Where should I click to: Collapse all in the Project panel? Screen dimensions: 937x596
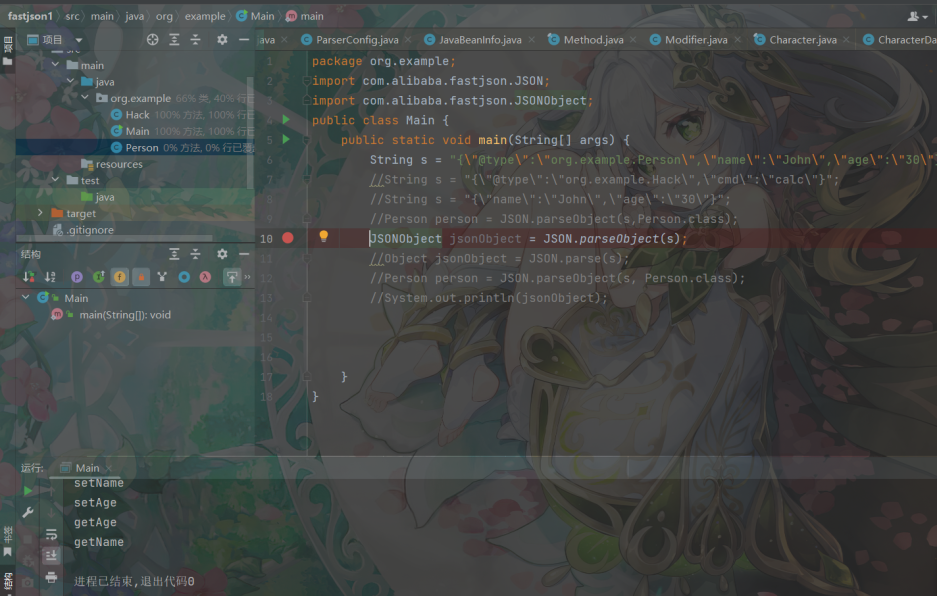point(195,39)
